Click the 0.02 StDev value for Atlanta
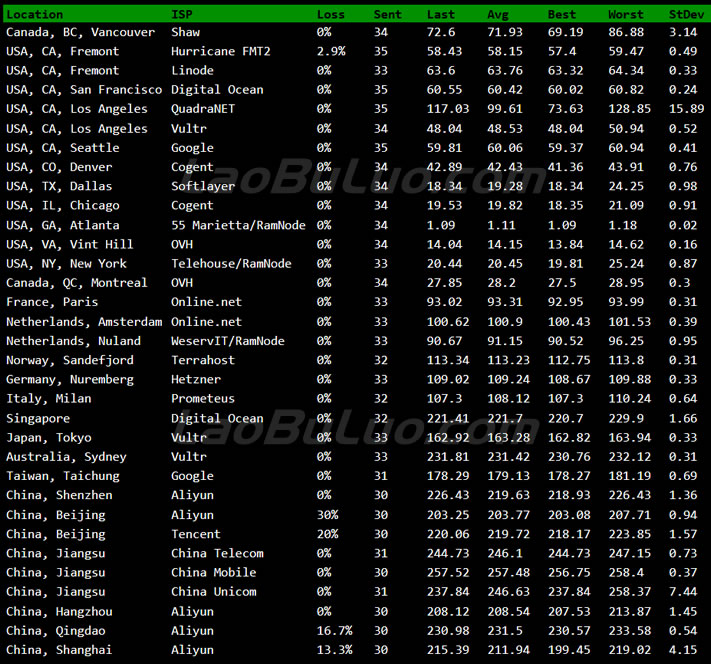711x664 pixels. (x=683, y=225)
